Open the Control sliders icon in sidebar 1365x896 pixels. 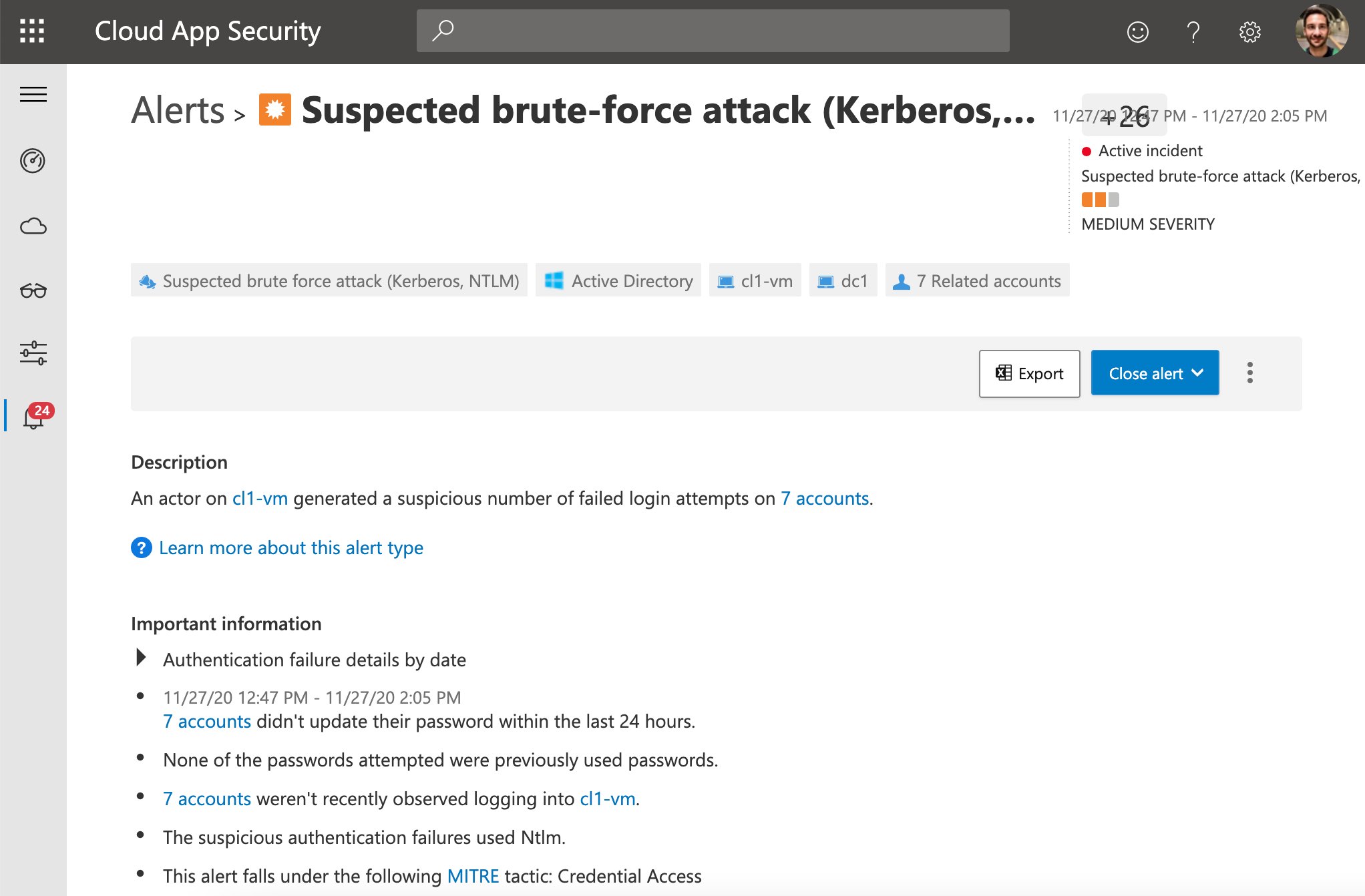33,353
